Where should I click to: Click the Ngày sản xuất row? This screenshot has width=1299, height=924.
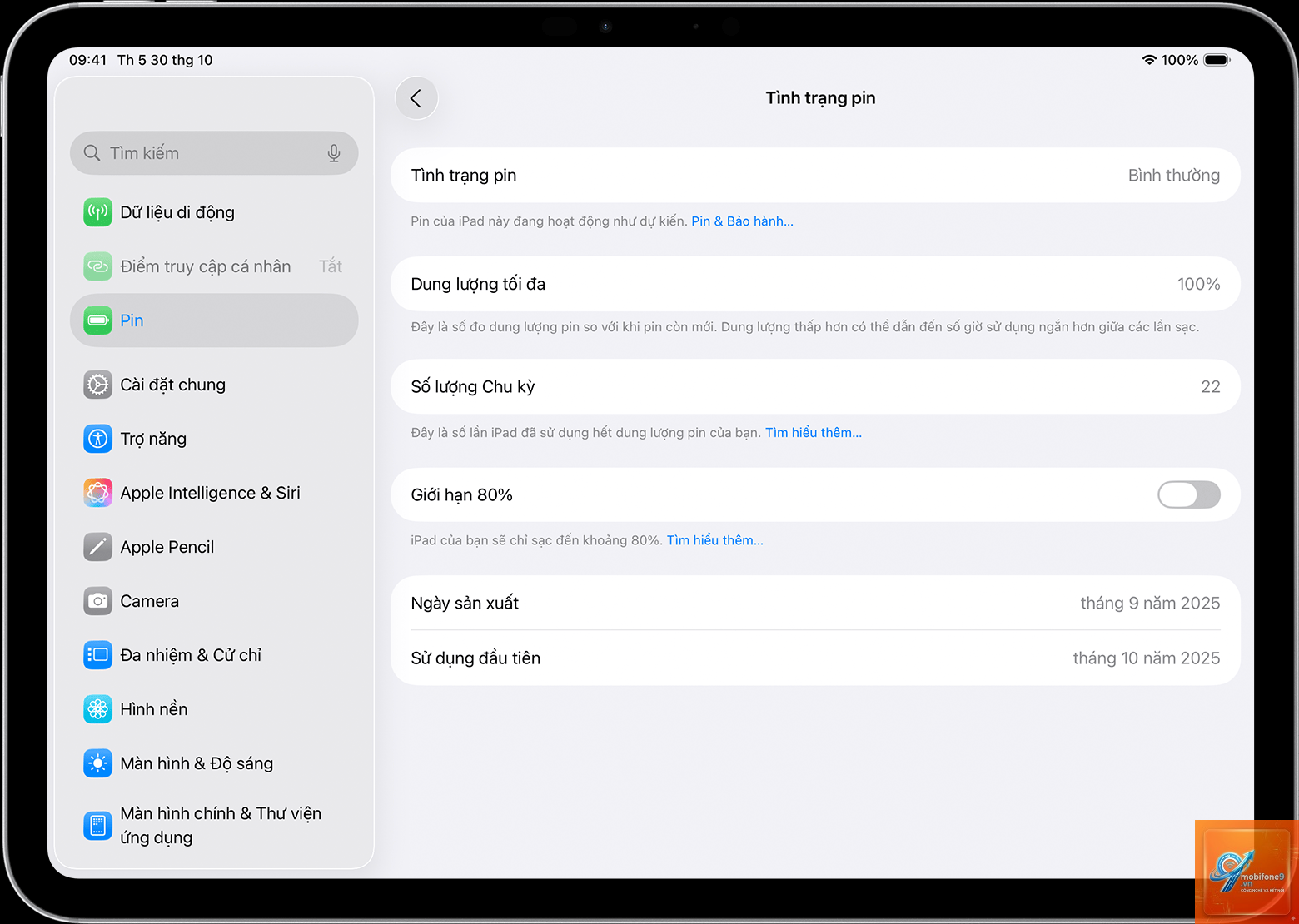click(815, 603)
